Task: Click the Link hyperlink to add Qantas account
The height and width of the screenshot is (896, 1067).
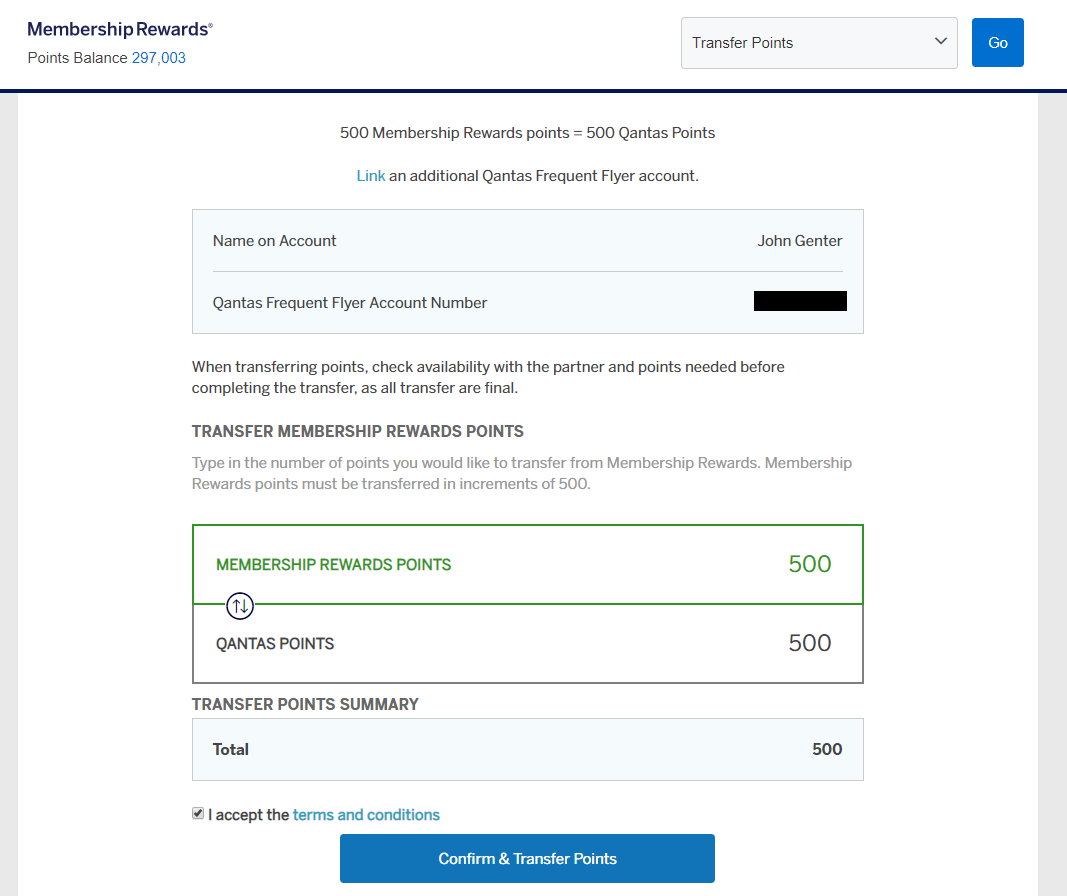Action: pos(370,176)
